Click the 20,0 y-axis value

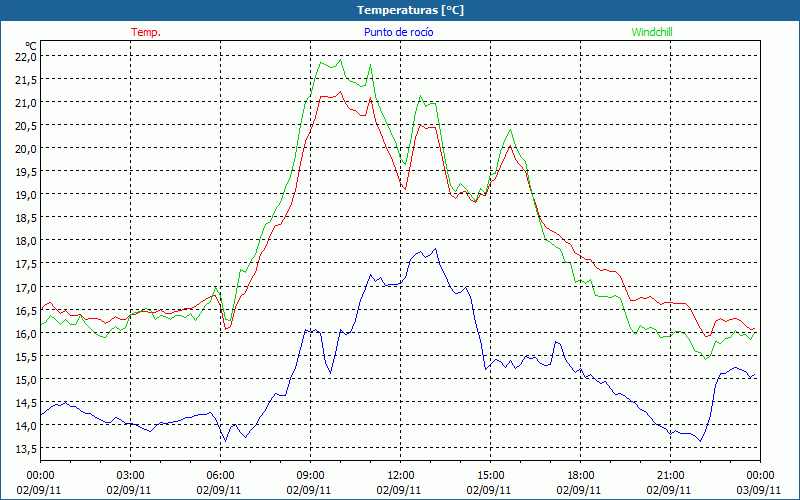(x=26, y=148)
